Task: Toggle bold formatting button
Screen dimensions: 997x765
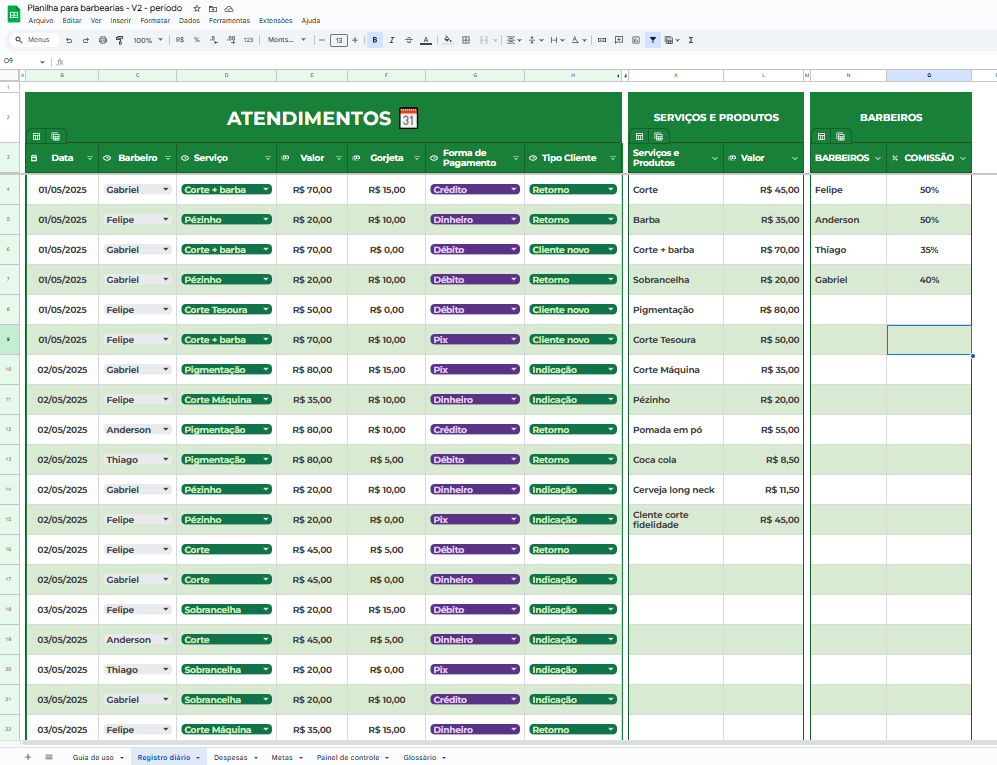Action: (x=375, y=40)
